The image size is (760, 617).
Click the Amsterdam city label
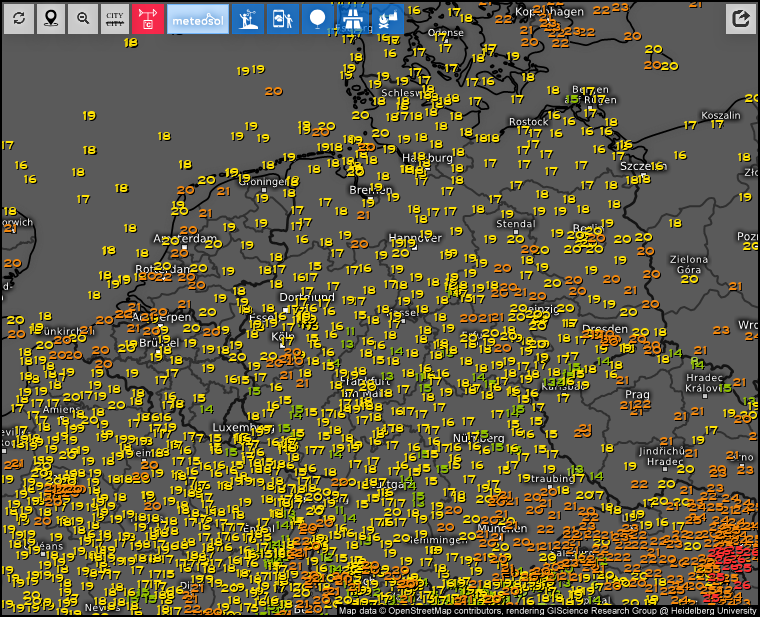coord(185,238)
